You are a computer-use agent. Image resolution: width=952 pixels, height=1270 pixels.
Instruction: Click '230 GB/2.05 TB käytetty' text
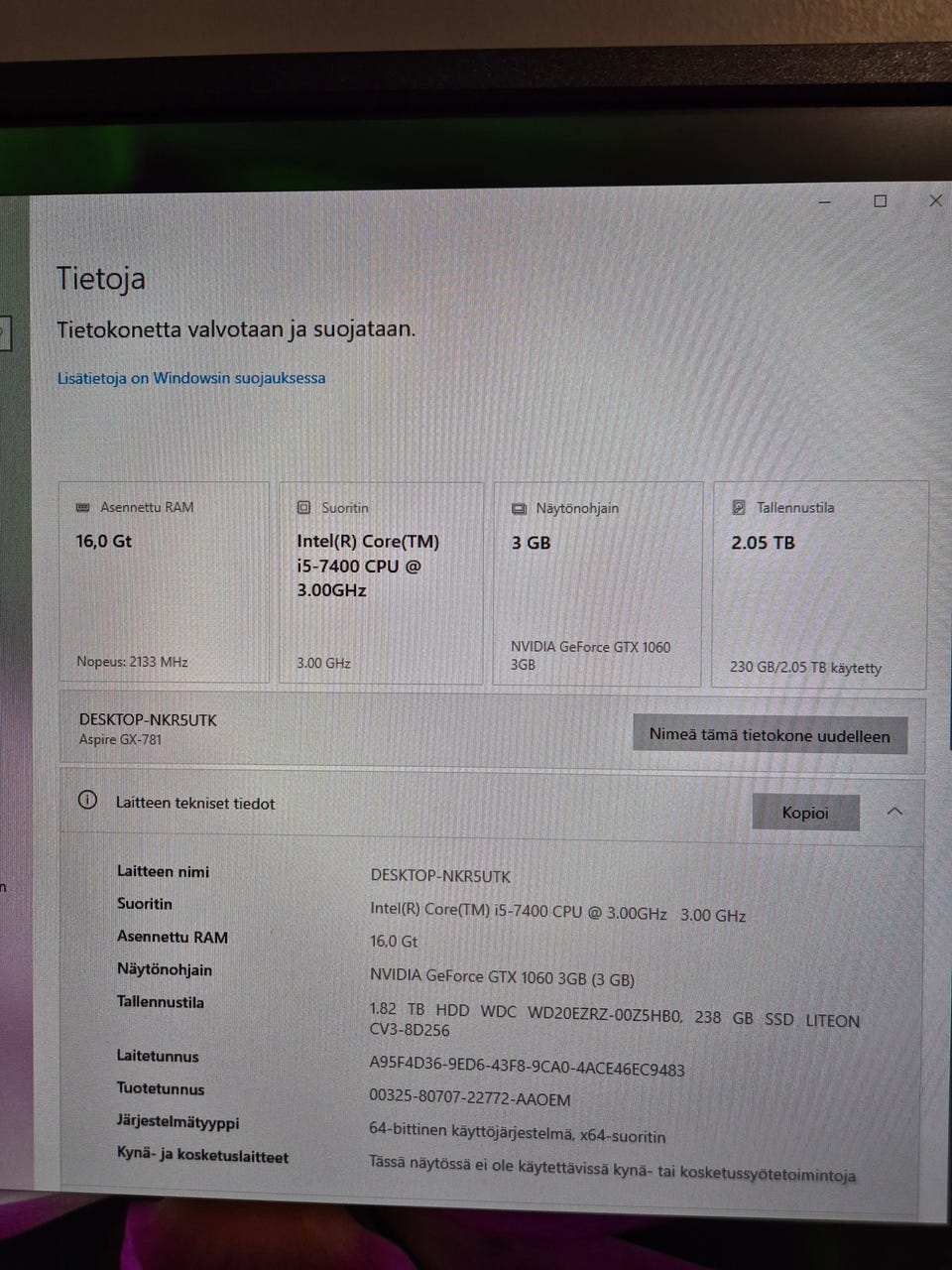[x=805, y=668]
